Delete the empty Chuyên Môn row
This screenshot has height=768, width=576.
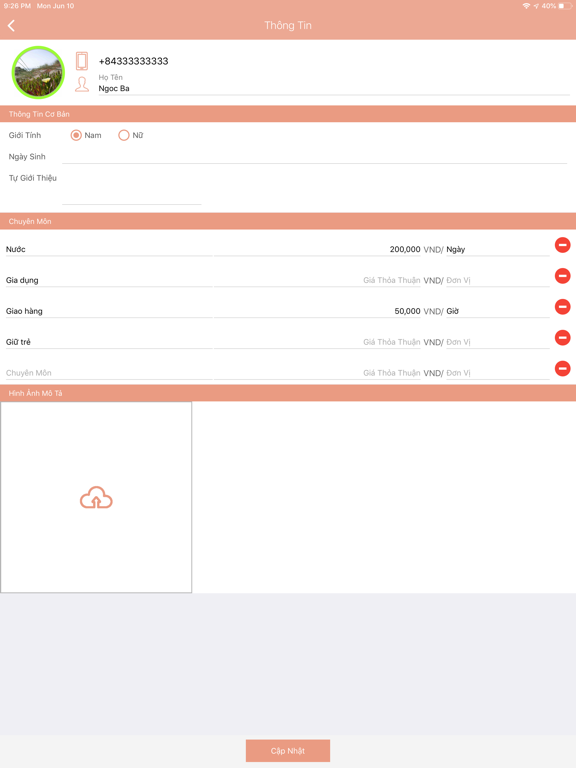click(562, 368)
